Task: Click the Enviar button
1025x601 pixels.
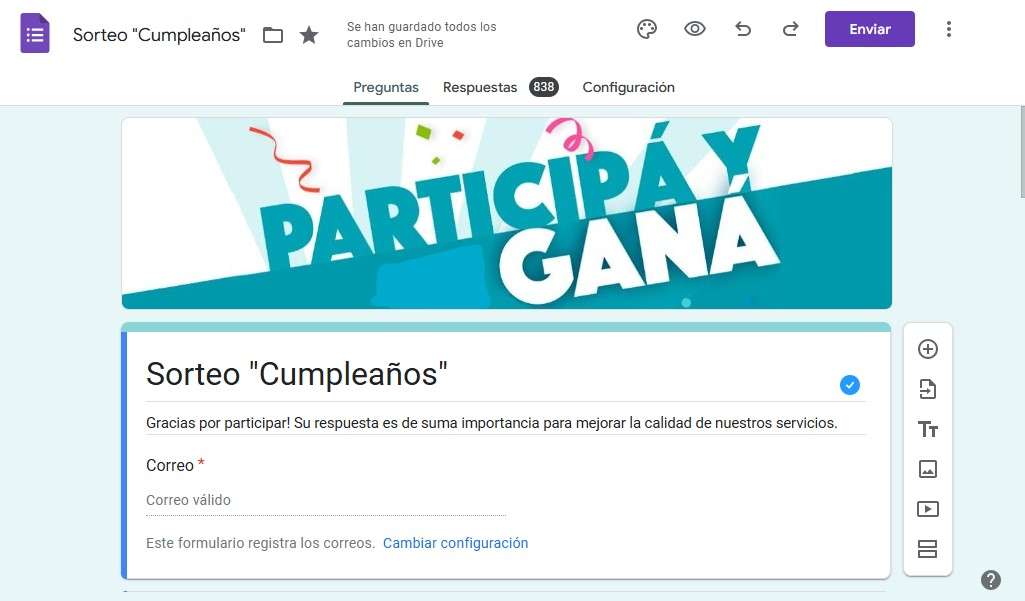Action: (x=869, y=29)
